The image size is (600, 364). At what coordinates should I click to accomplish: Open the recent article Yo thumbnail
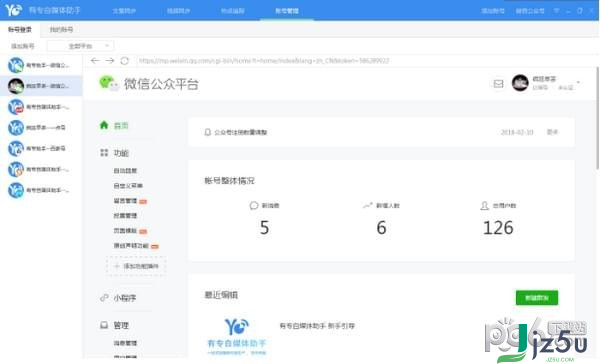coord(236,336)
